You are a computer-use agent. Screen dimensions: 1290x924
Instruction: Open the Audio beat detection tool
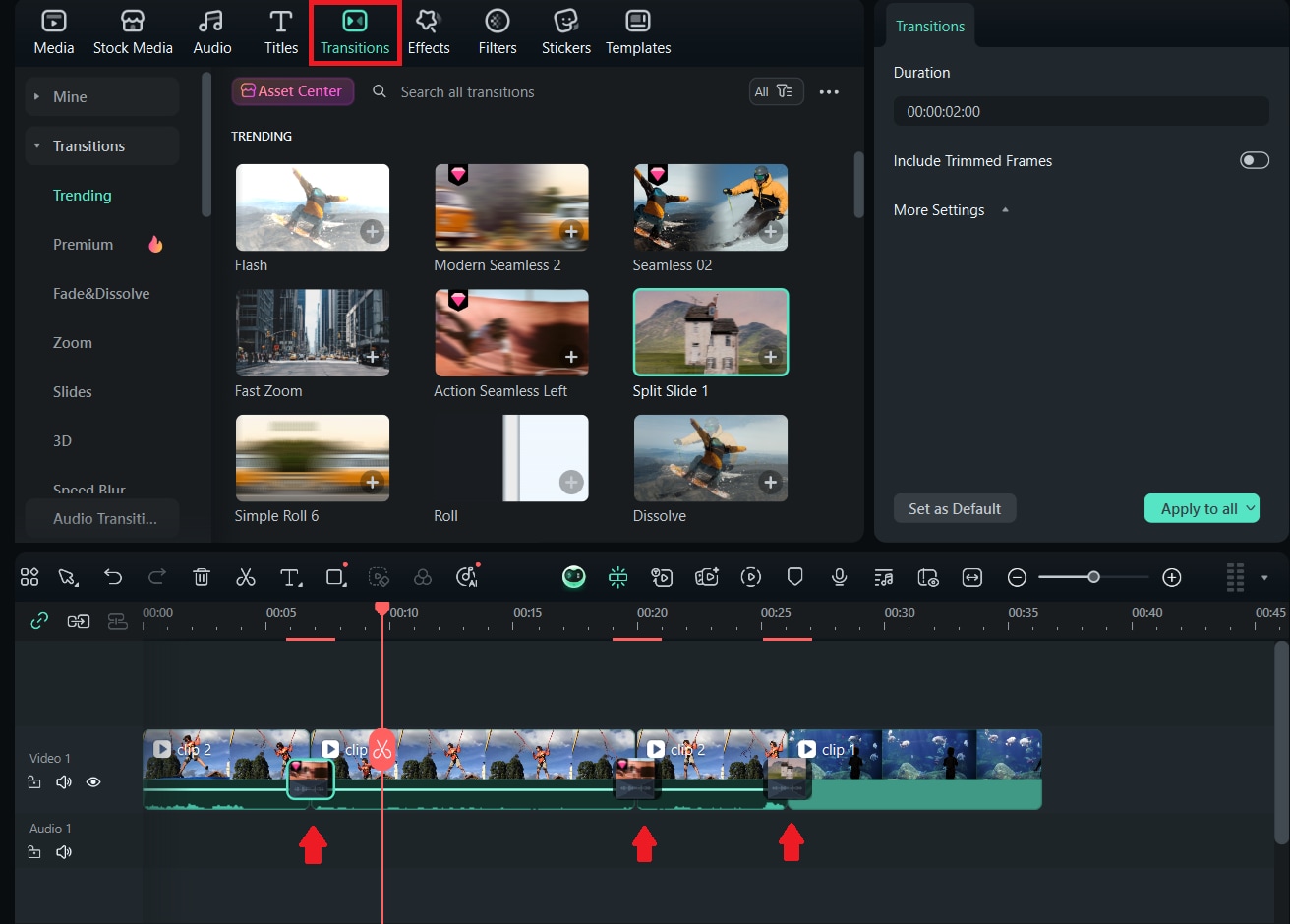pyautogui.click(x=883, y=577)
